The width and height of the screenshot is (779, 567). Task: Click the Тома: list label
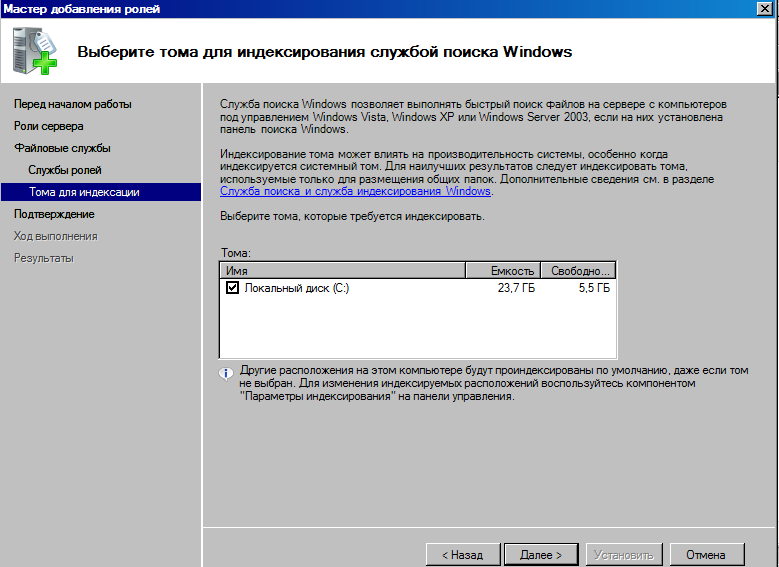236,253
